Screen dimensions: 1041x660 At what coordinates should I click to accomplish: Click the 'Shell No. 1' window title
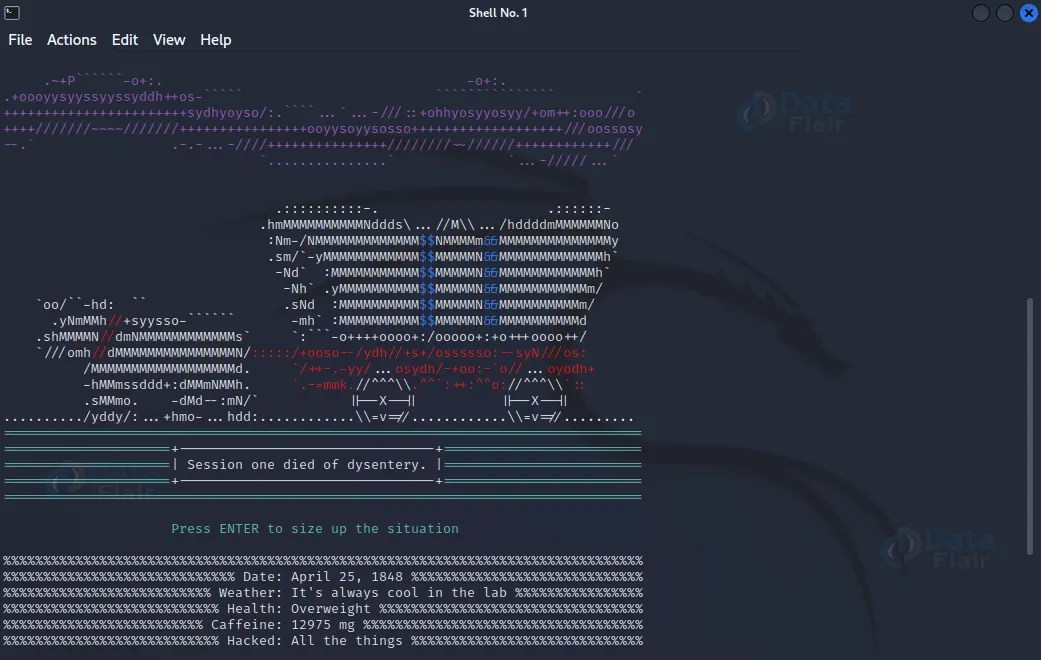(498, 13)
